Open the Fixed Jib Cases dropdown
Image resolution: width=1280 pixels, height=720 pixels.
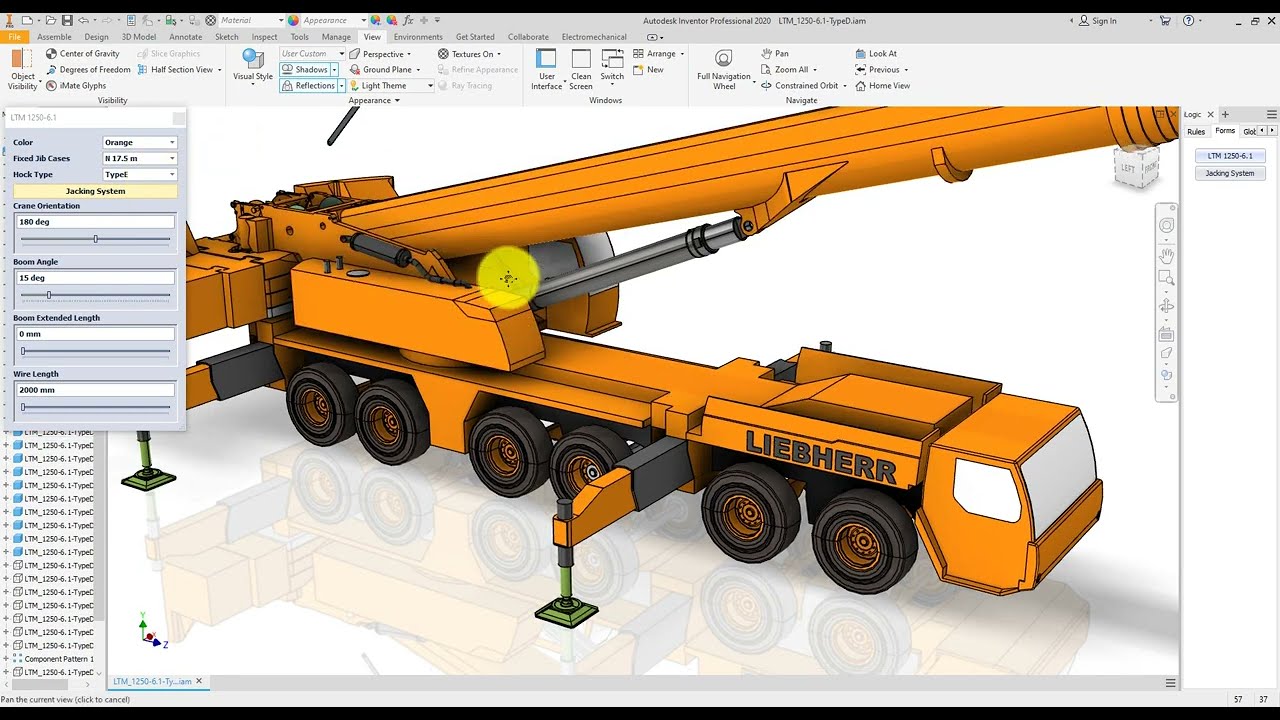click(x=140, y=159)
